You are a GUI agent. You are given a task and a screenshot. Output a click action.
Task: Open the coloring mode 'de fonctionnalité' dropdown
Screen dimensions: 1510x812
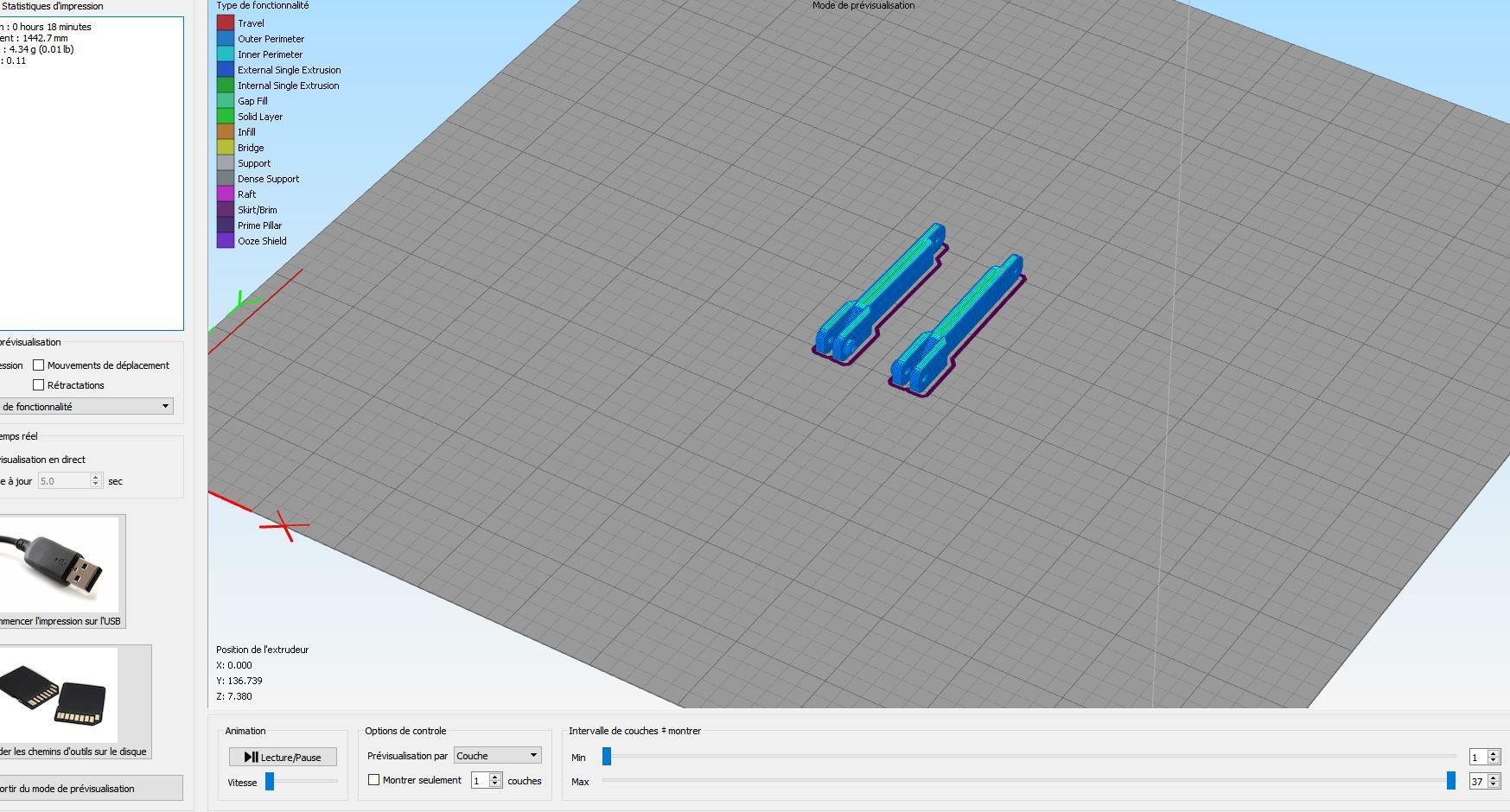click(86, 406)
